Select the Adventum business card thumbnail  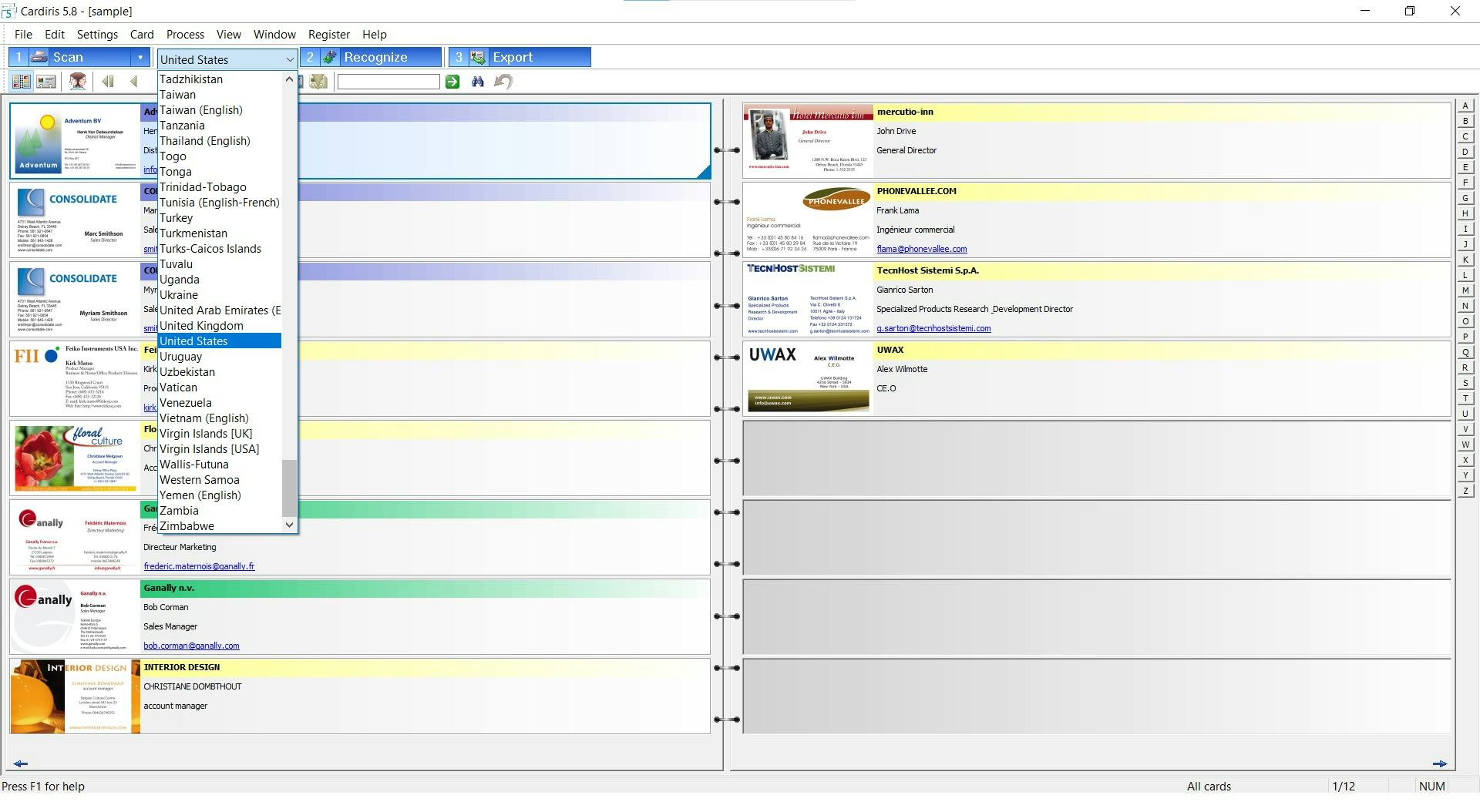(x=76, y=141)
